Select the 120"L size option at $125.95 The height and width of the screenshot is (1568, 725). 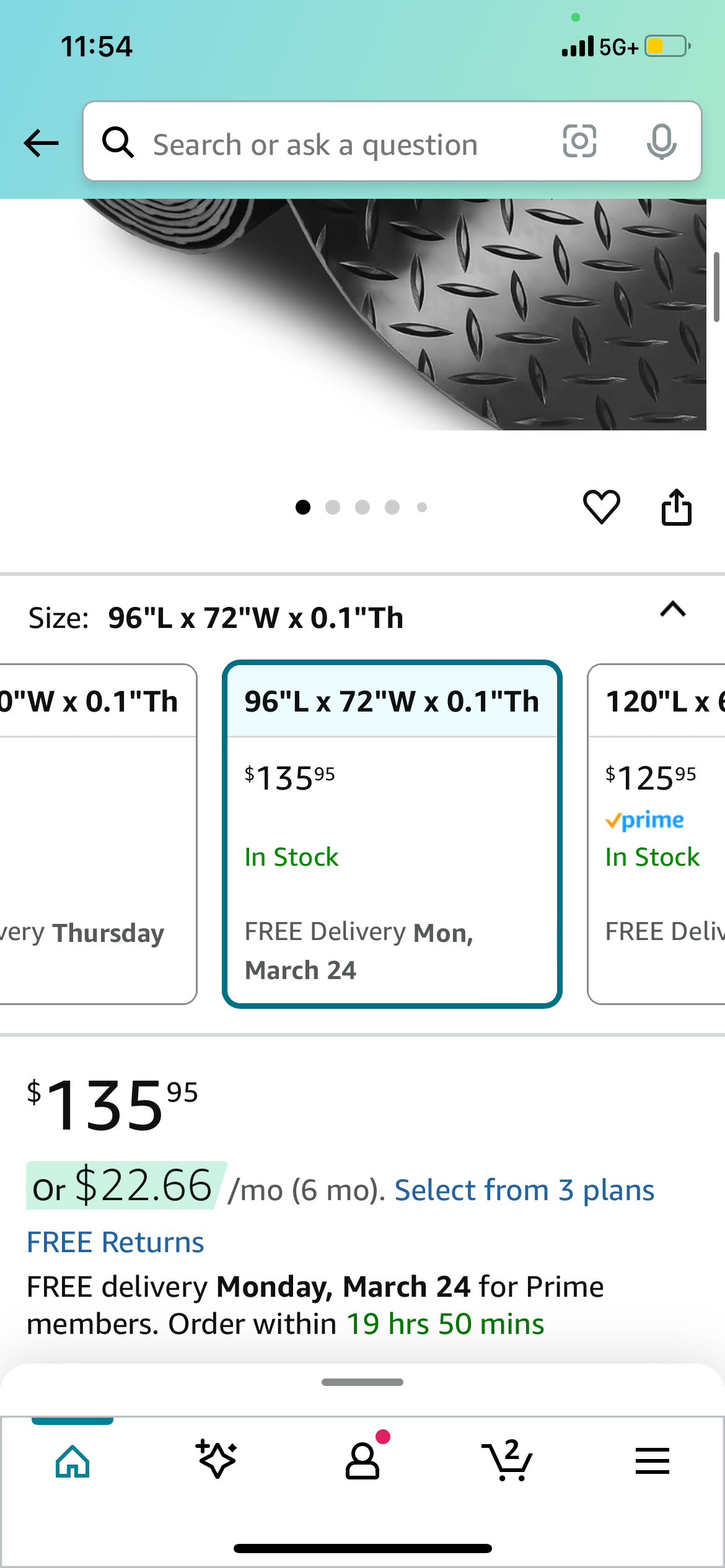[x=657, y=834]
